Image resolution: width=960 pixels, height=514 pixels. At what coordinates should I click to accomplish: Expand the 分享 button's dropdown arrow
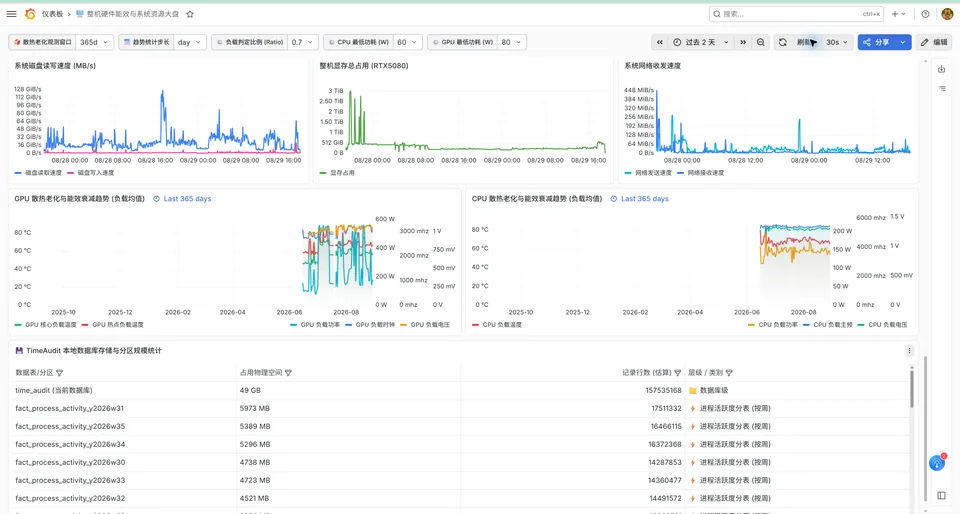(902, 42)
